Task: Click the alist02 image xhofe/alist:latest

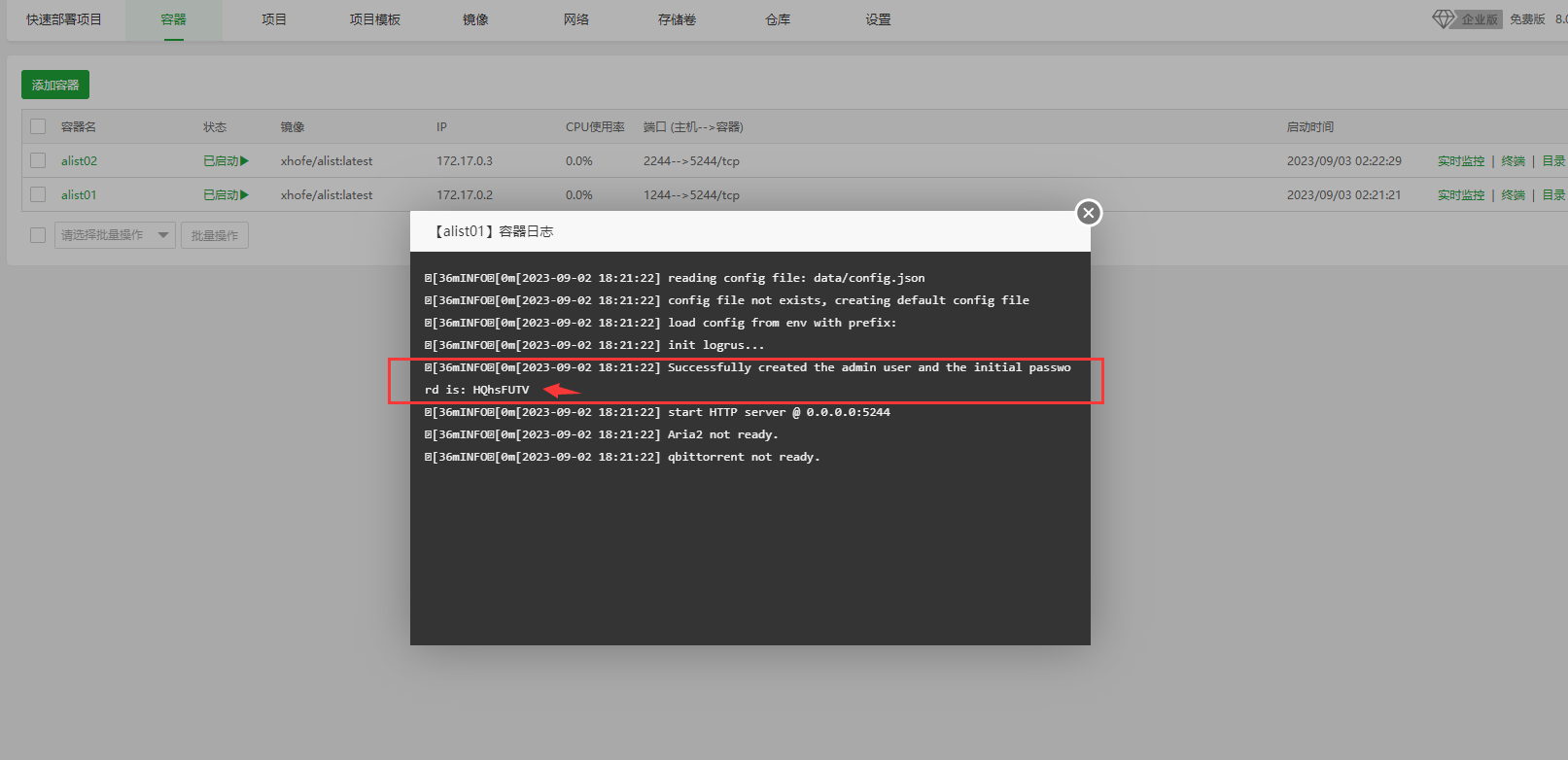Action: click(327, 161)
